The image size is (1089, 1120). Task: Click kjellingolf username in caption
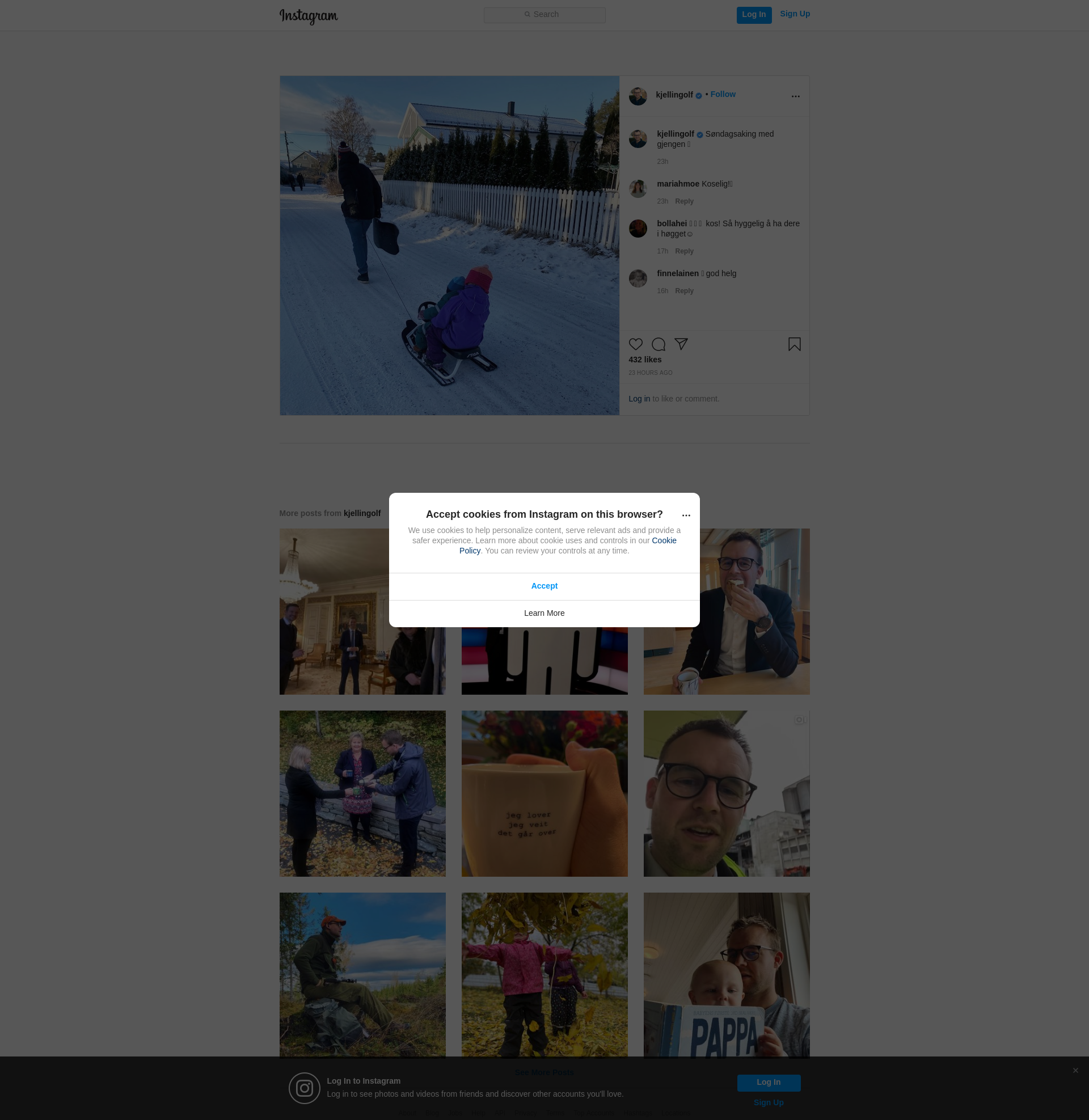coord(676,134)
